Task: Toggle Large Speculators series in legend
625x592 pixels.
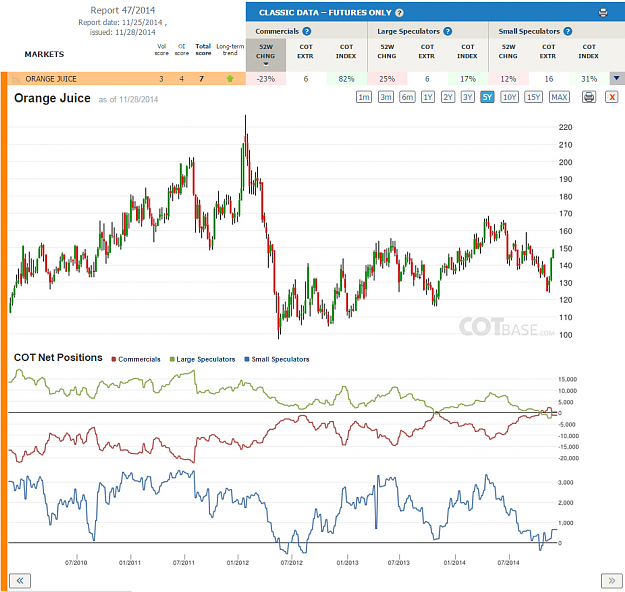Action: point(202,359)
